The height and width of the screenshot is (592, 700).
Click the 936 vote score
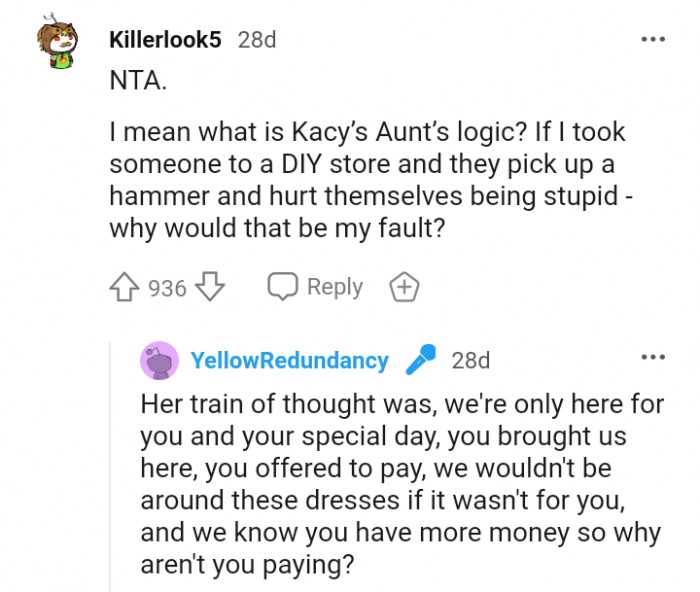point(167,288)
